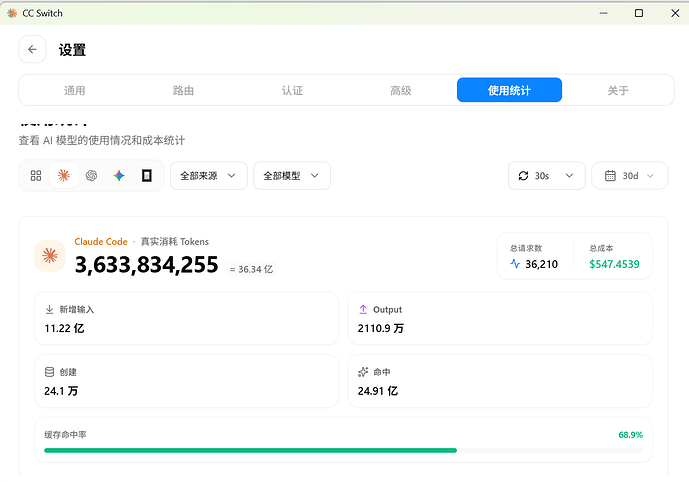Screen dimensions: 689x482
Task: Open the 全部模型 dropdown
Action: [x=292, y=176]
